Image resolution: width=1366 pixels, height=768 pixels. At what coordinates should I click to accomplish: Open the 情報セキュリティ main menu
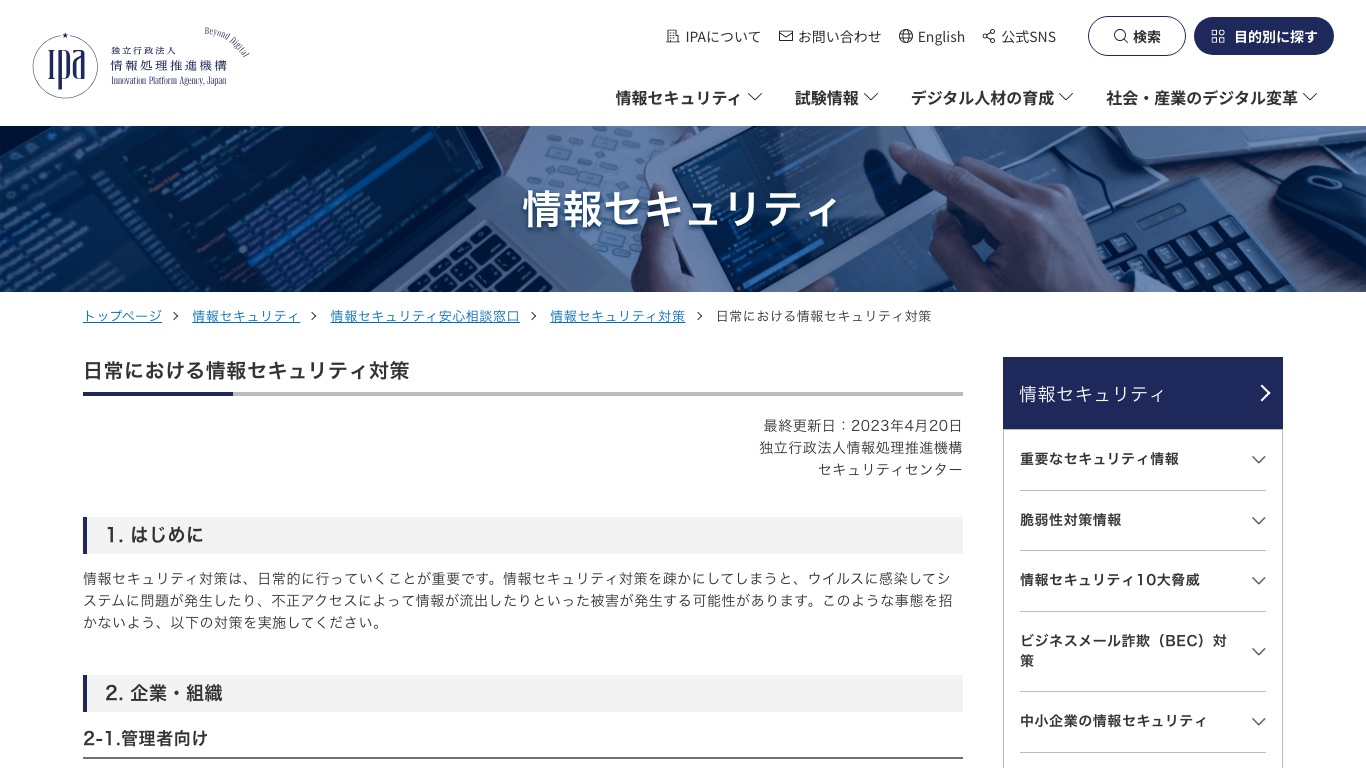[689, 97]
